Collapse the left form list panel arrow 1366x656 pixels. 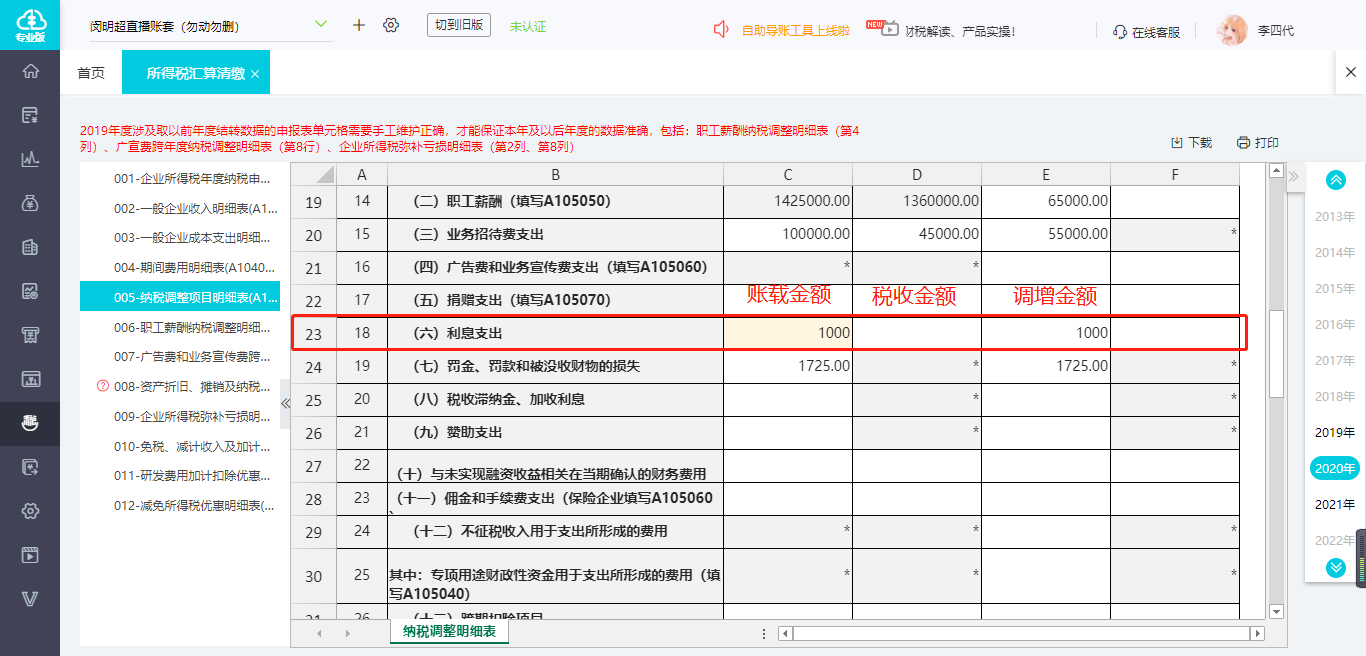point(285,404)
